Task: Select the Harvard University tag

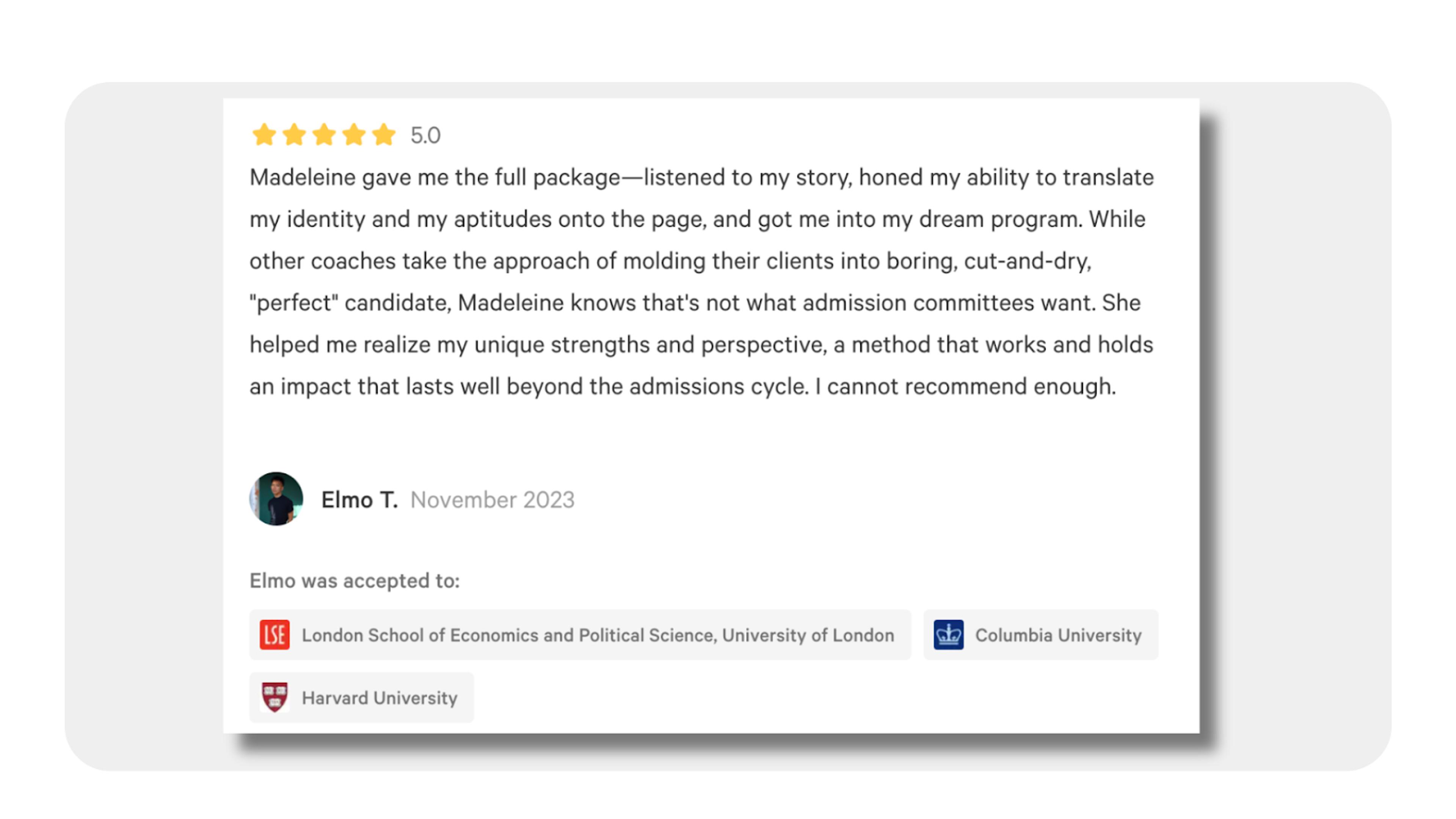Action: tap(361, 698)
